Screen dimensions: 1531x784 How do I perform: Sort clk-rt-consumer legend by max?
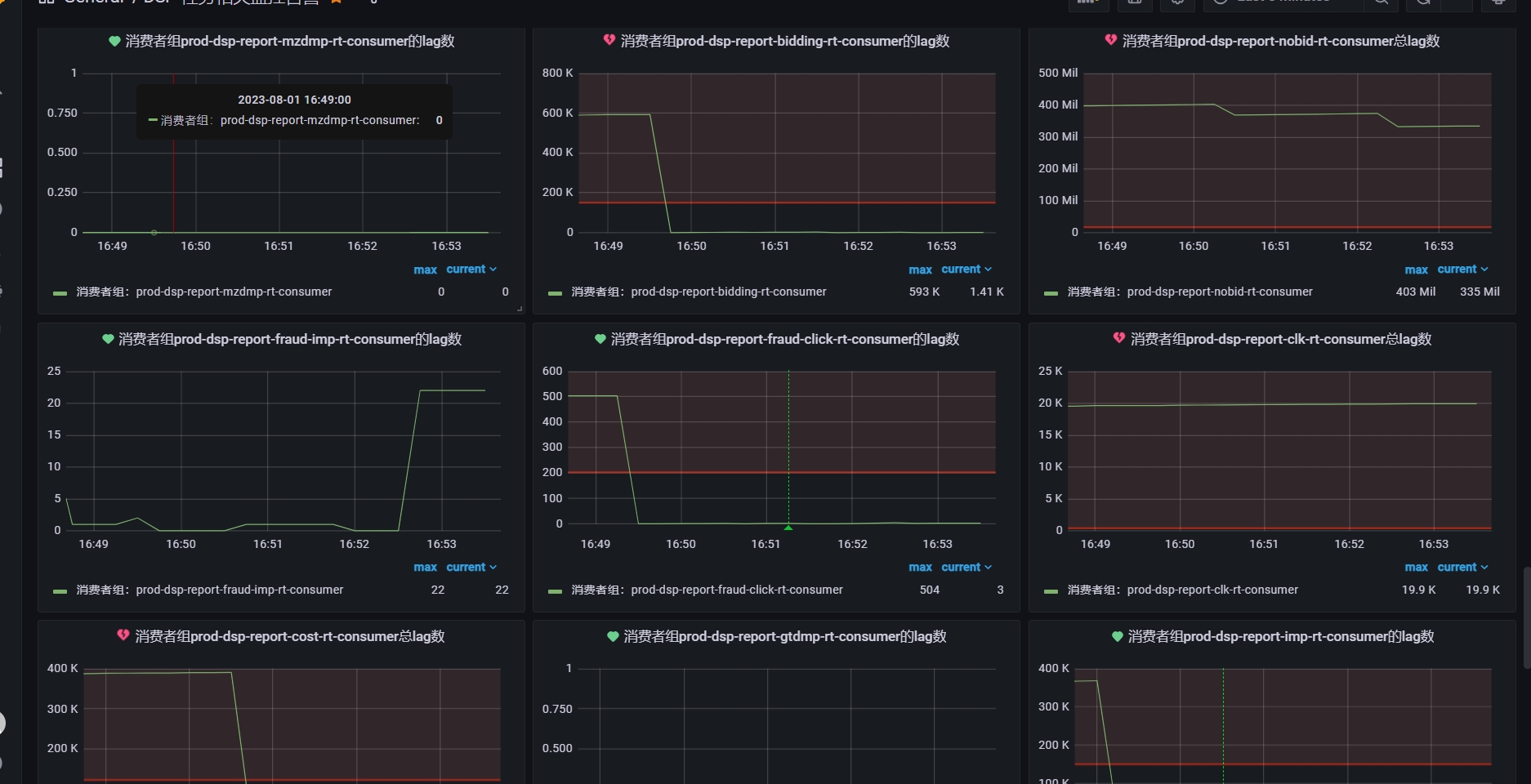tap(1416, 568)
